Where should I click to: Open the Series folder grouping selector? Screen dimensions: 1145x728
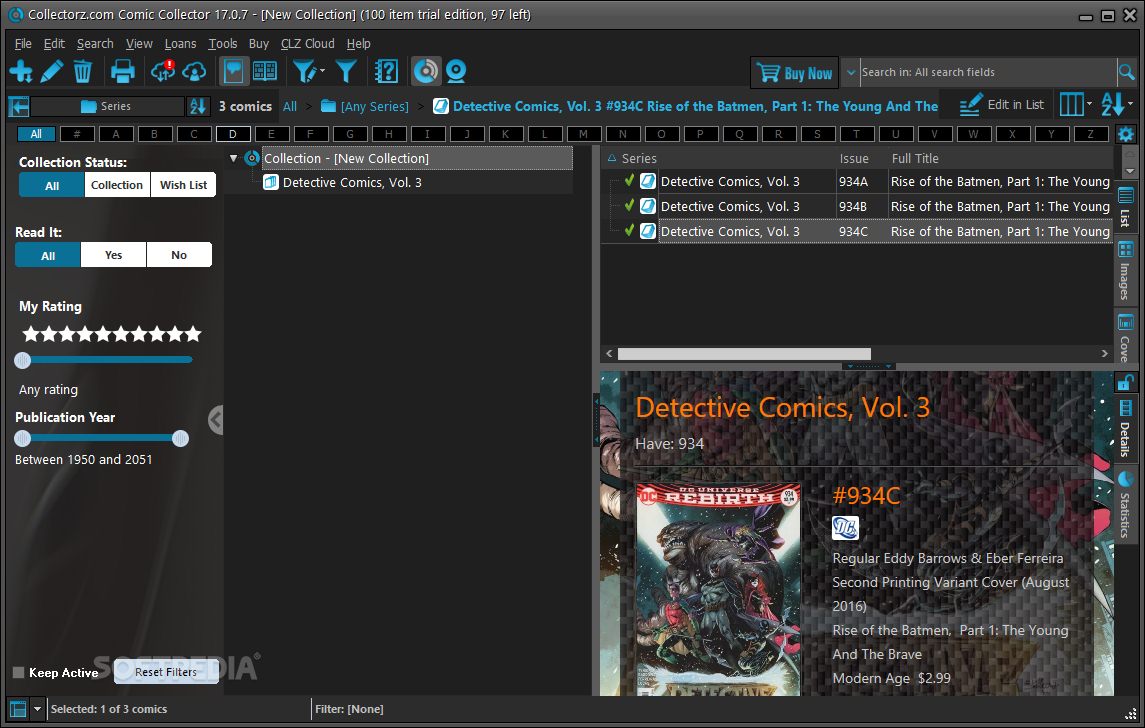pos(107,107)
